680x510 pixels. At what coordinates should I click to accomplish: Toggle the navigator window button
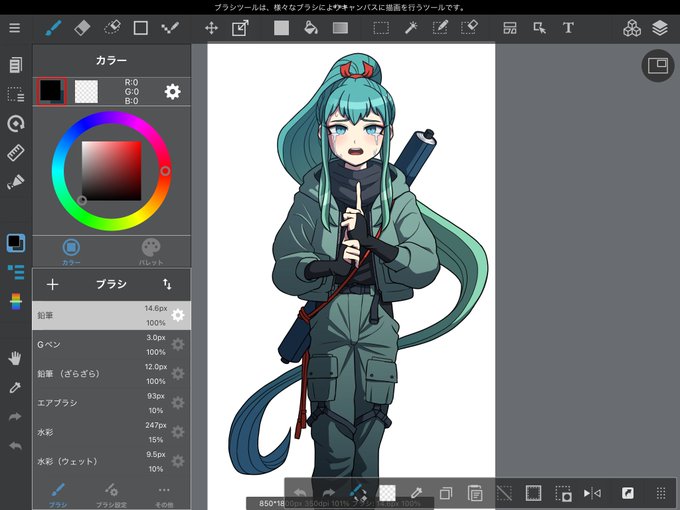click(x=658, y=65)
